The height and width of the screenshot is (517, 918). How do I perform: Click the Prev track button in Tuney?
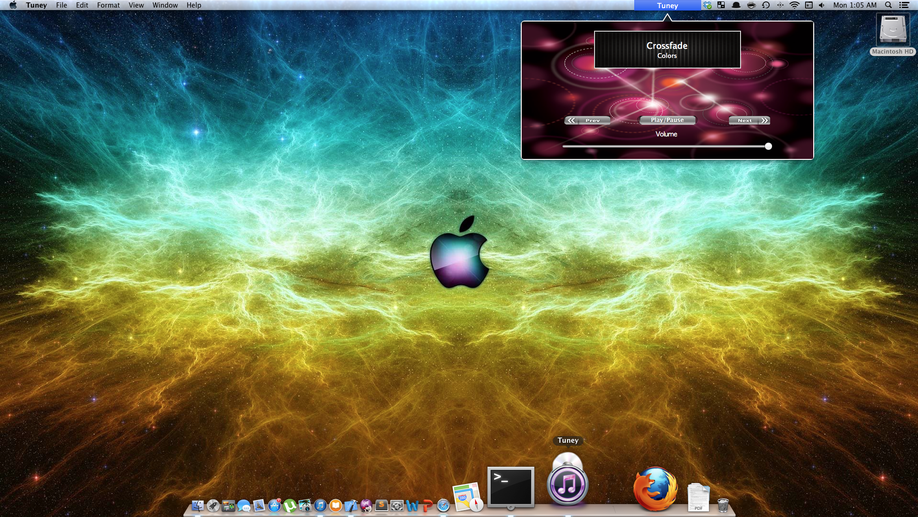pyautogui.click(x=588, y=120)
